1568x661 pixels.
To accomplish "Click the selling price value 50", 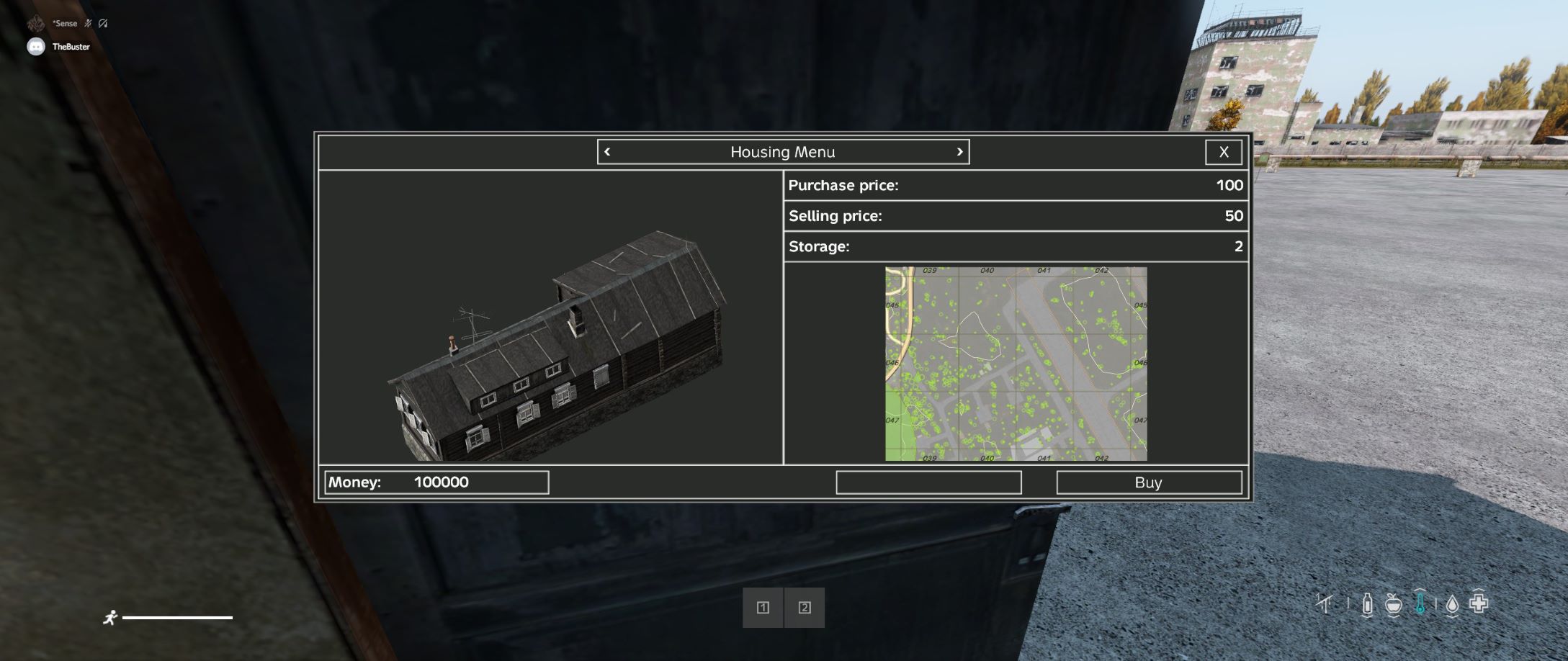I will (x=1234, y=216).
